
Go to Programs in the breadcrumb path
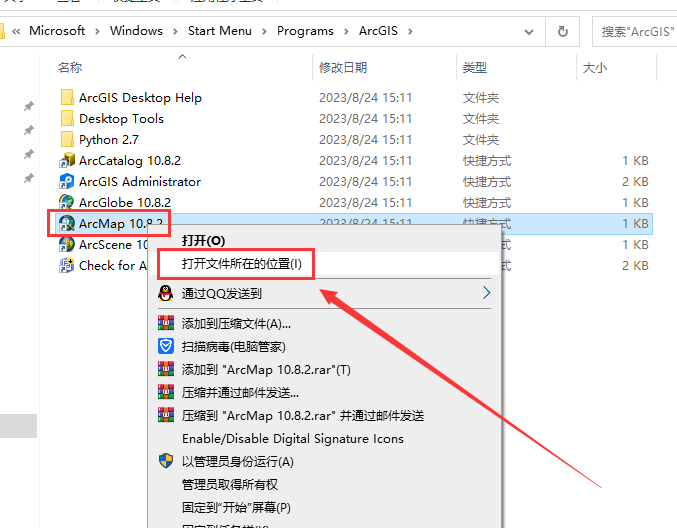pos(305,31)
